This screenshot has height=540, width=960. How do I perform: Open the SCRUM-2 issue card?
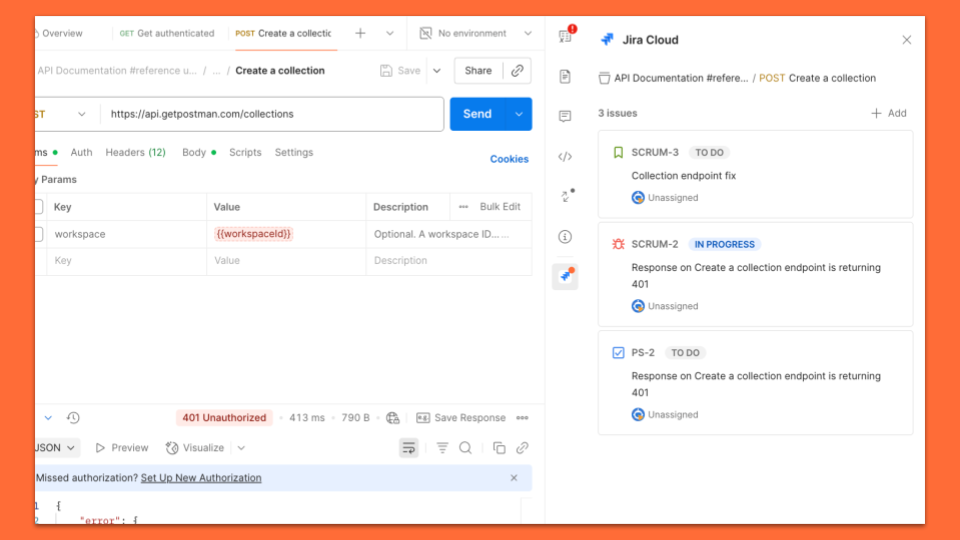point(755,274)
